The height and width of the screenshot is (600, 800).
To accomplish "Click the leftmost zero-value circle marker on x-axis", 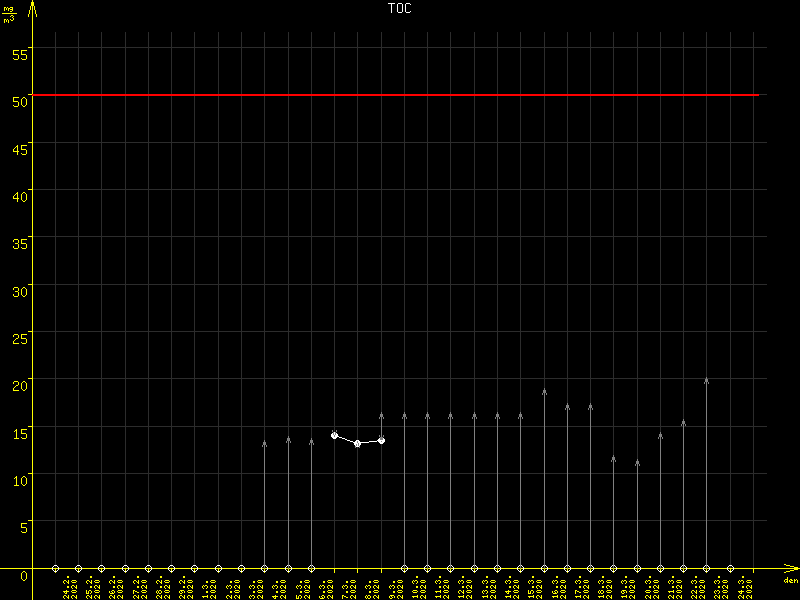I will coord(55,568).
